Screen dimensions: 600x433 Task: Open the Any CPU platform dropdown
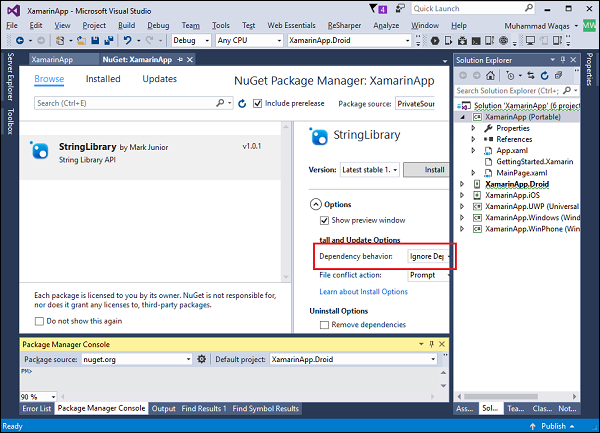pos(249,40)
